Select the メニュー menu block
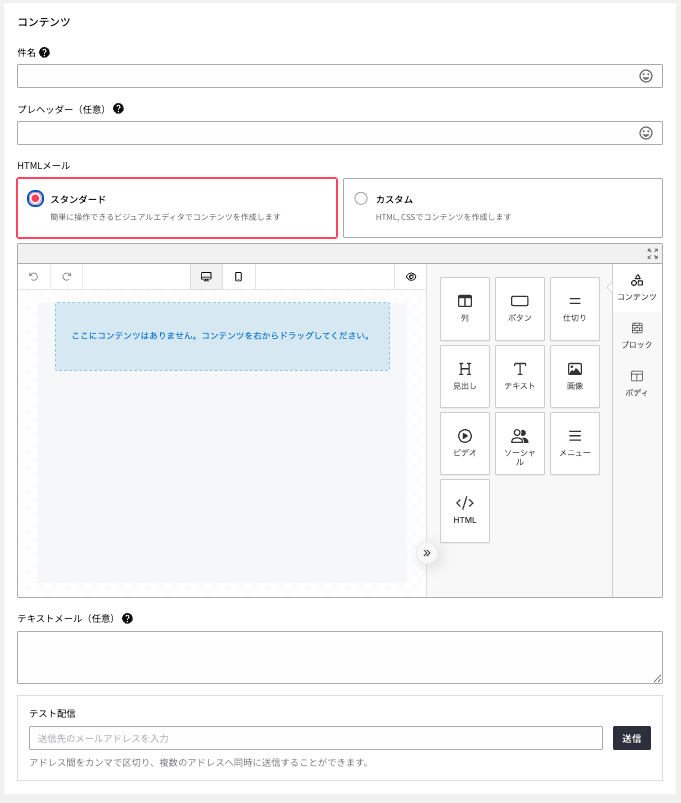Viewport: 681px width, 803px height. [575, 443]
